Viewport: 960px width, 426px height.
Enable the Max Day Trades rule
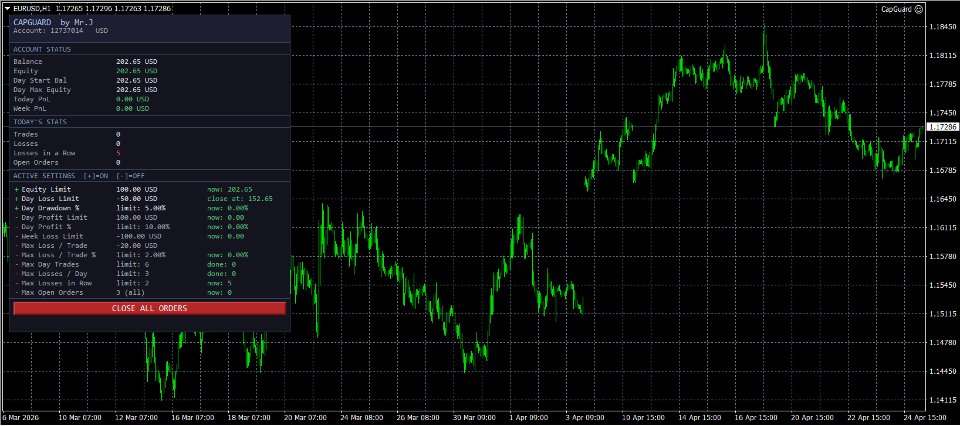(x=17, y=264)
